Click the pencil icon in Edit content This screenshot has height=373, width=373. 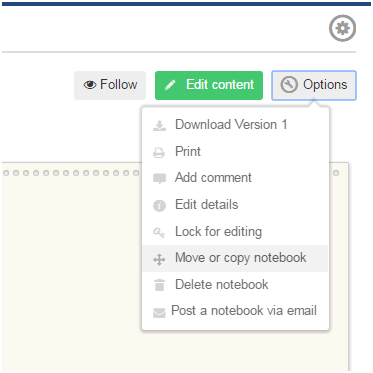[170, 85]
